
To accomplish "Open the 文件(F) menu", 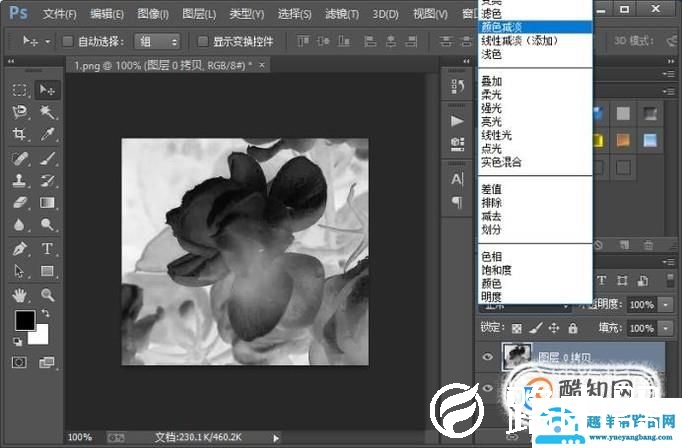I will pyautogui.click(x=60, y=14).
